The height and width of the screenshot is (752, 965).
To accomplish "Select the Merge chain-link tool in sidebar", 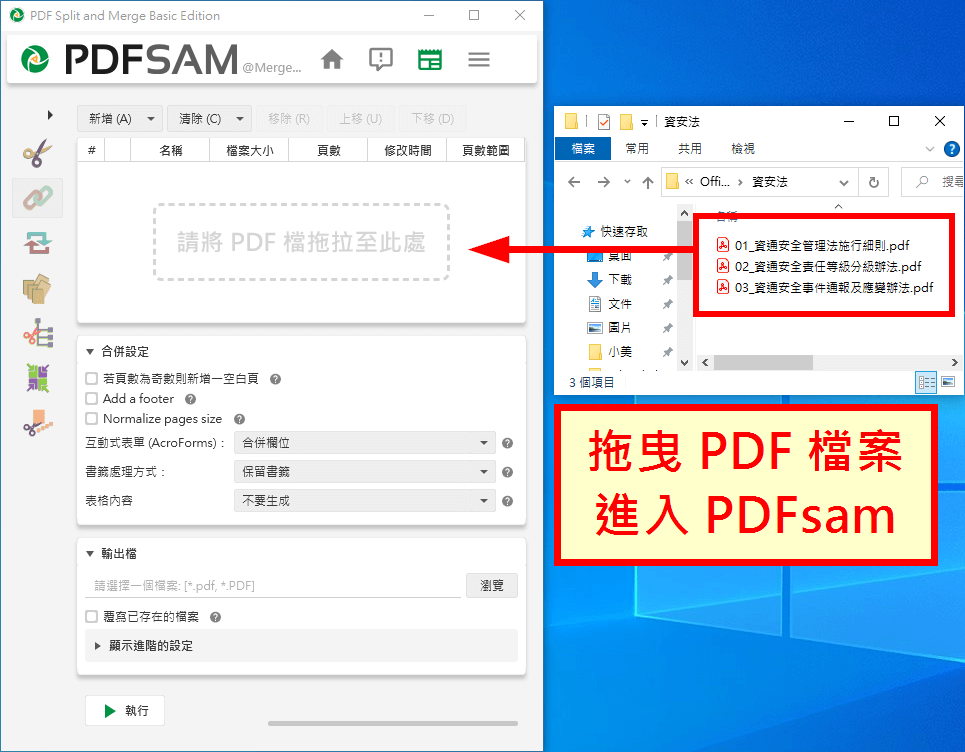I will pos(38,198).
